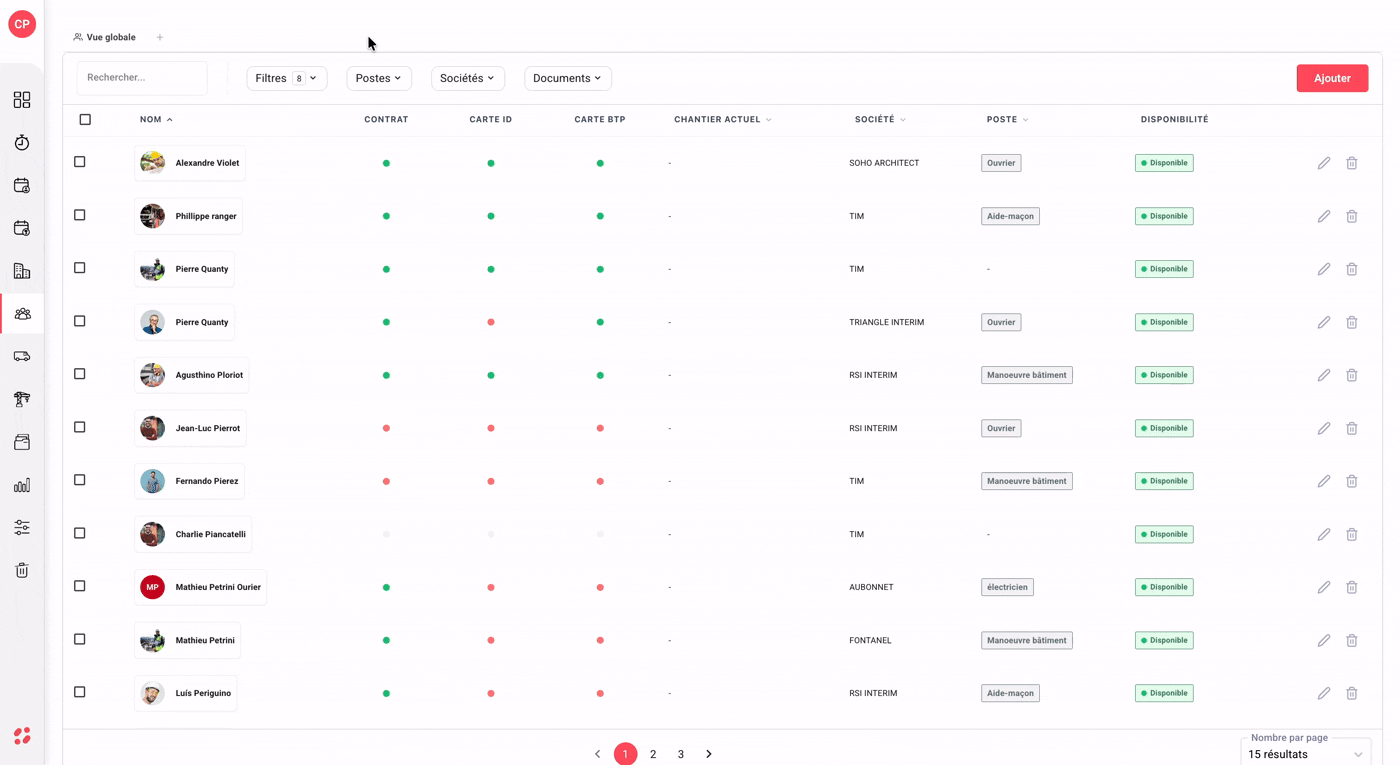The height and width of the screenshot is (765, 1400).
Task: Click the FONTANEL company cell
Action: tap(870, 640)
